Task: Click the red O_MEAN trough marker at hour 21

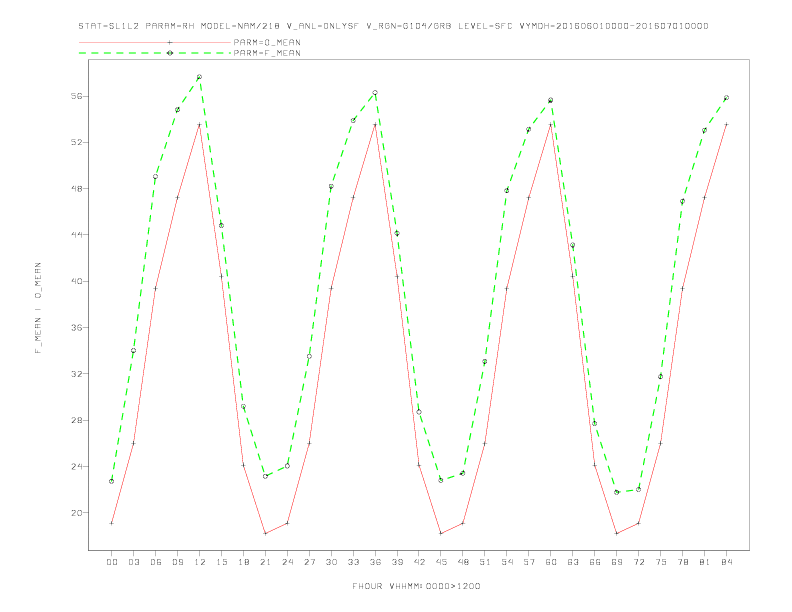Action: [x=265, y=533]
